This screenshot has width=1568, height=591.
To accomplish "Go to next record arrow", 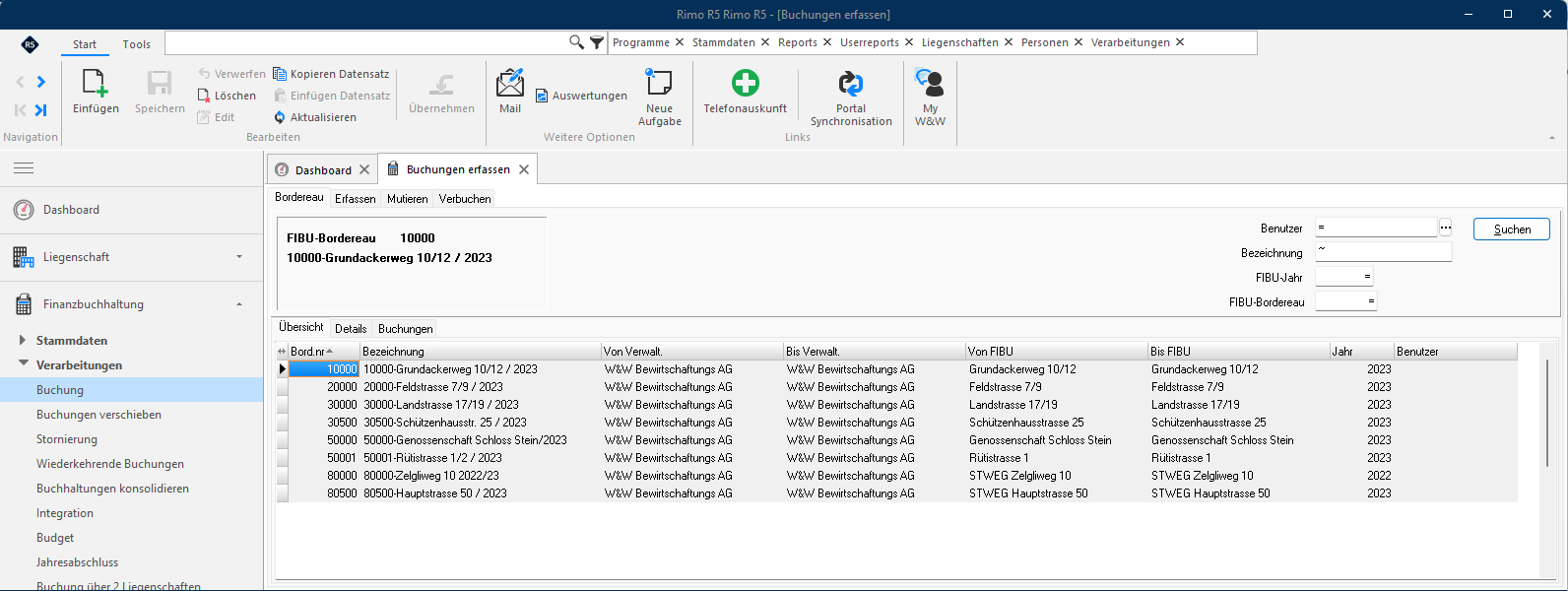I will [41, 82].
